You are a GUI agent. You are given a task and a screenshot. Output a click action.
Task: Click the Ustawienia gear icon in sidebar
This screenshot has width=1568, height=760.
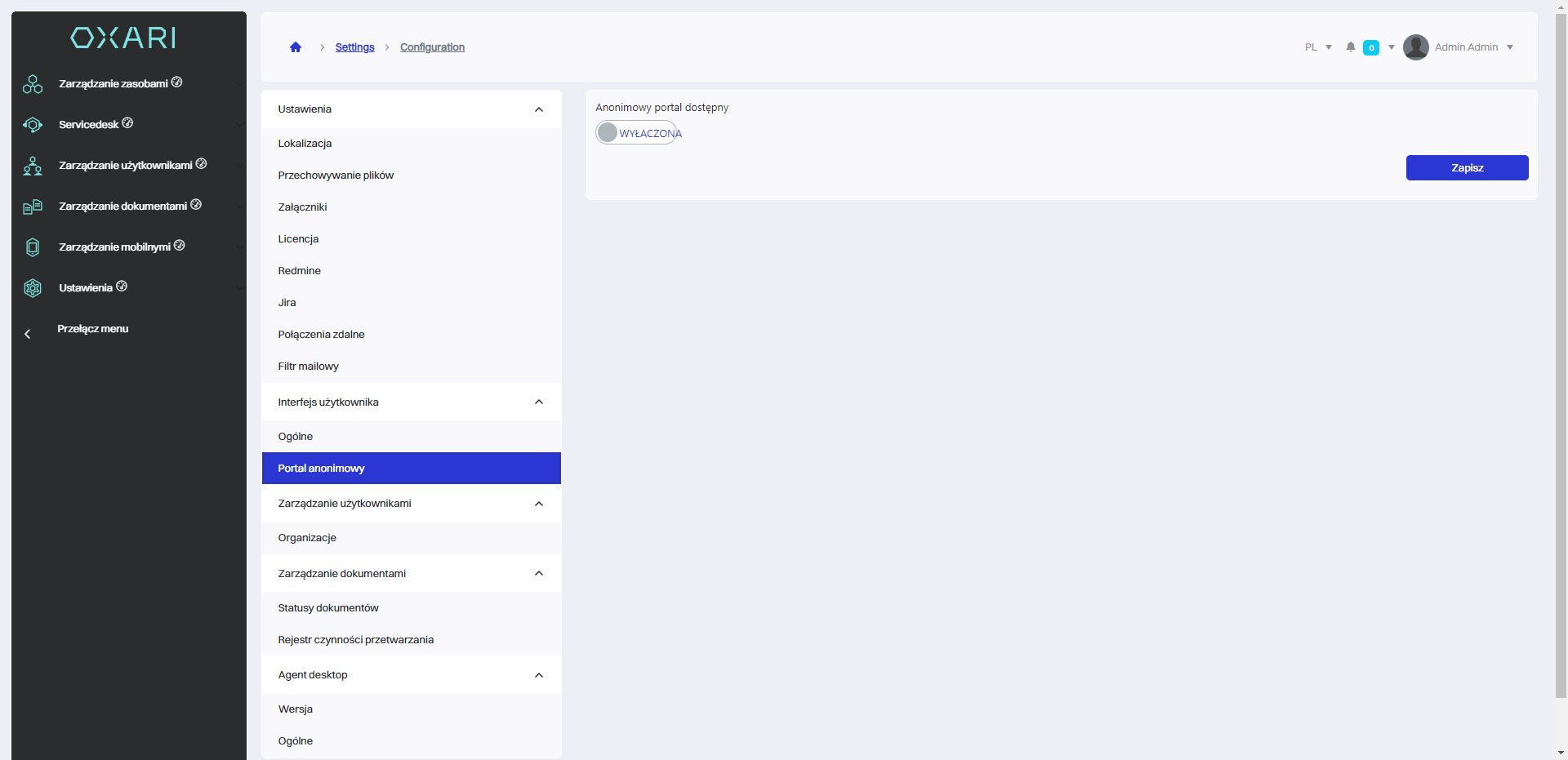click(x=33, y=288)
